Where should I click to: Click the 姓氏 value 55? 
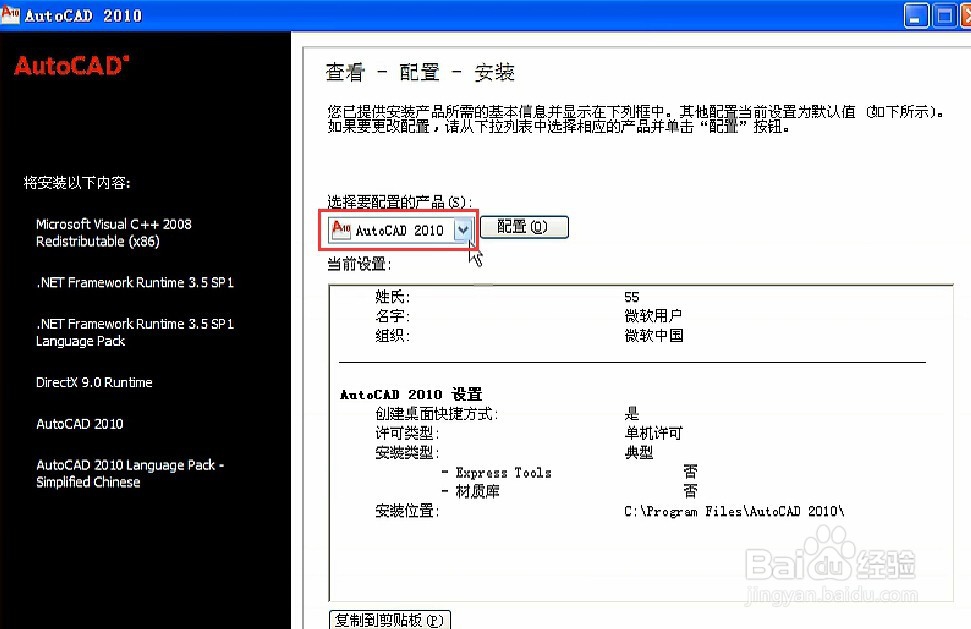pos(632,297)
